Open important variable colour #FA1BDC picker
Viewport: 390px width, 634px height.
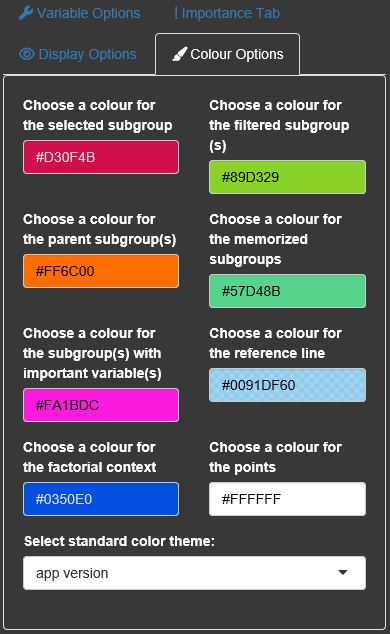click(x=101, y=405)
